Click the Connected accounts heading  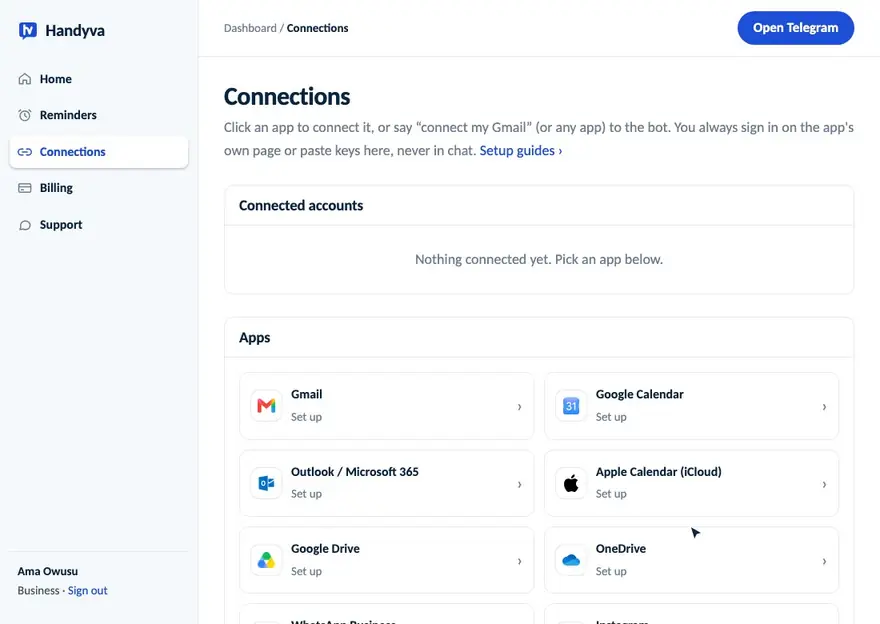[301, 205]
